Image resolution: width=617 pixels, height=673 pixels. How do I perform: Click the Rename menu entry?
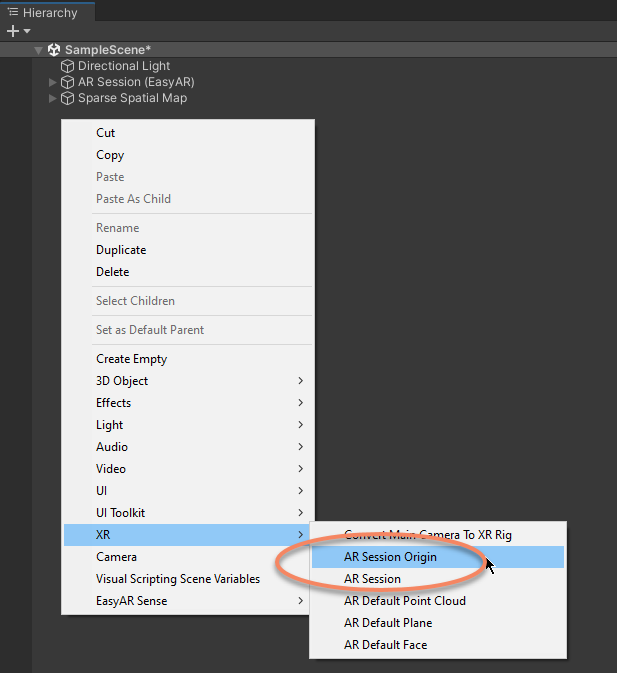[x=188, y=228]
